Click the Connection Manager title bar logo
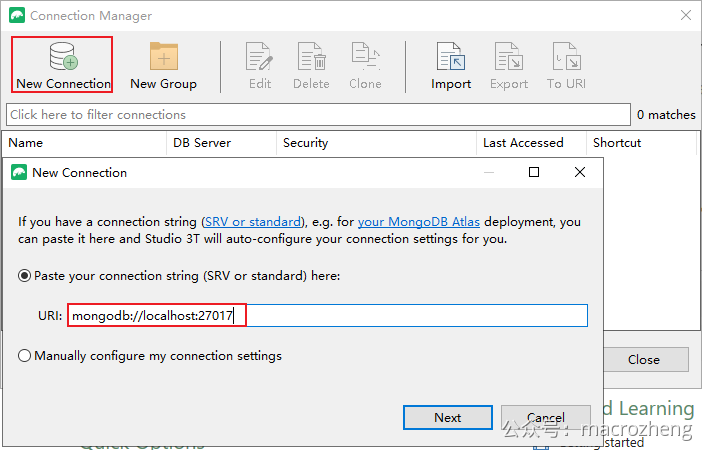The image size is (702, 450). tap(17, 15)
